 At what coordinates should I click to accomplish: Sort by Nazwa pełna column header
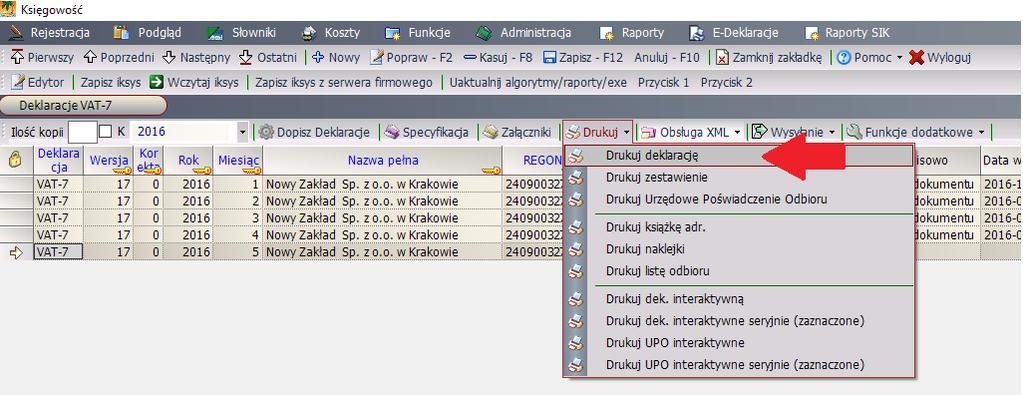coord(383,160)
